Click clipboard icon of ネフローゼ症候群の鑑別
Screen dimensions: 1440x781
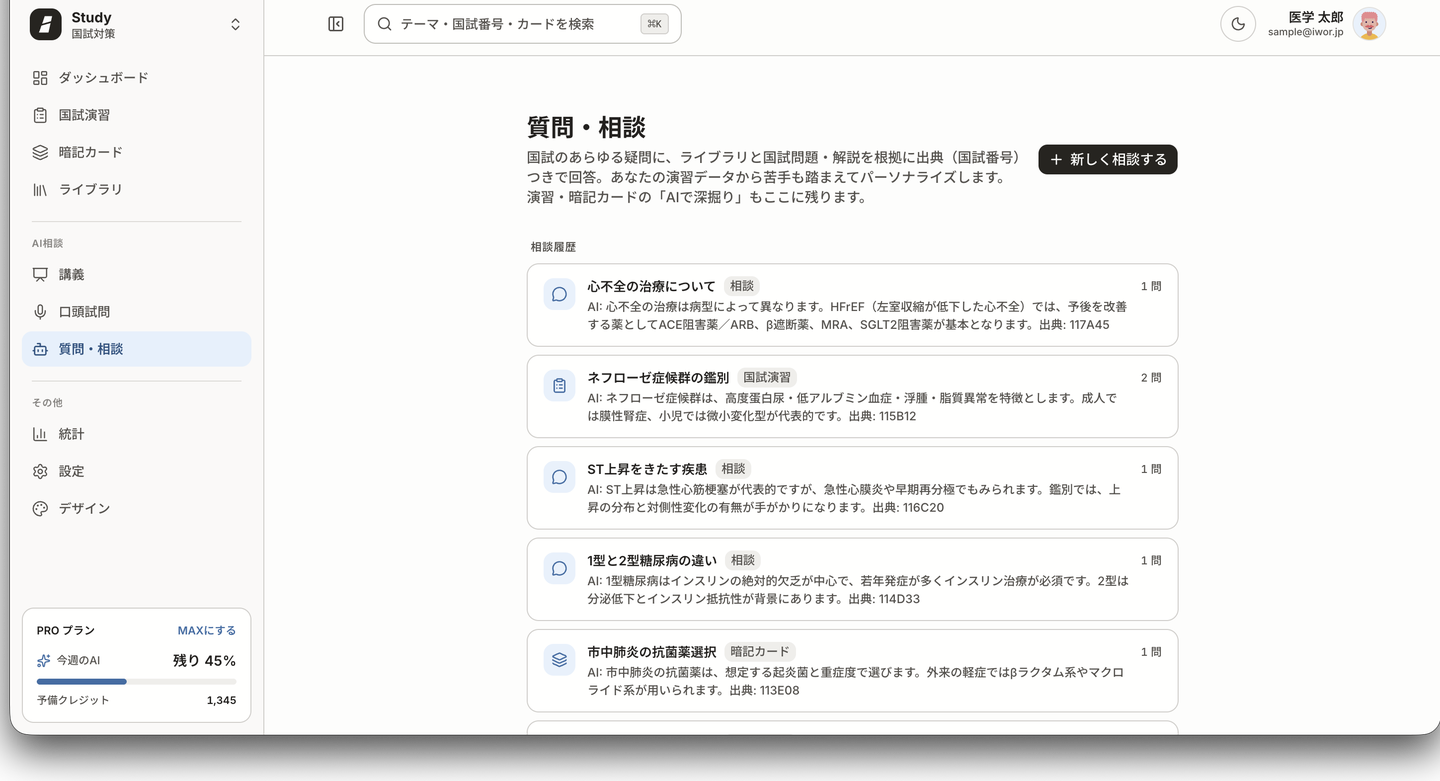[560, 385]
